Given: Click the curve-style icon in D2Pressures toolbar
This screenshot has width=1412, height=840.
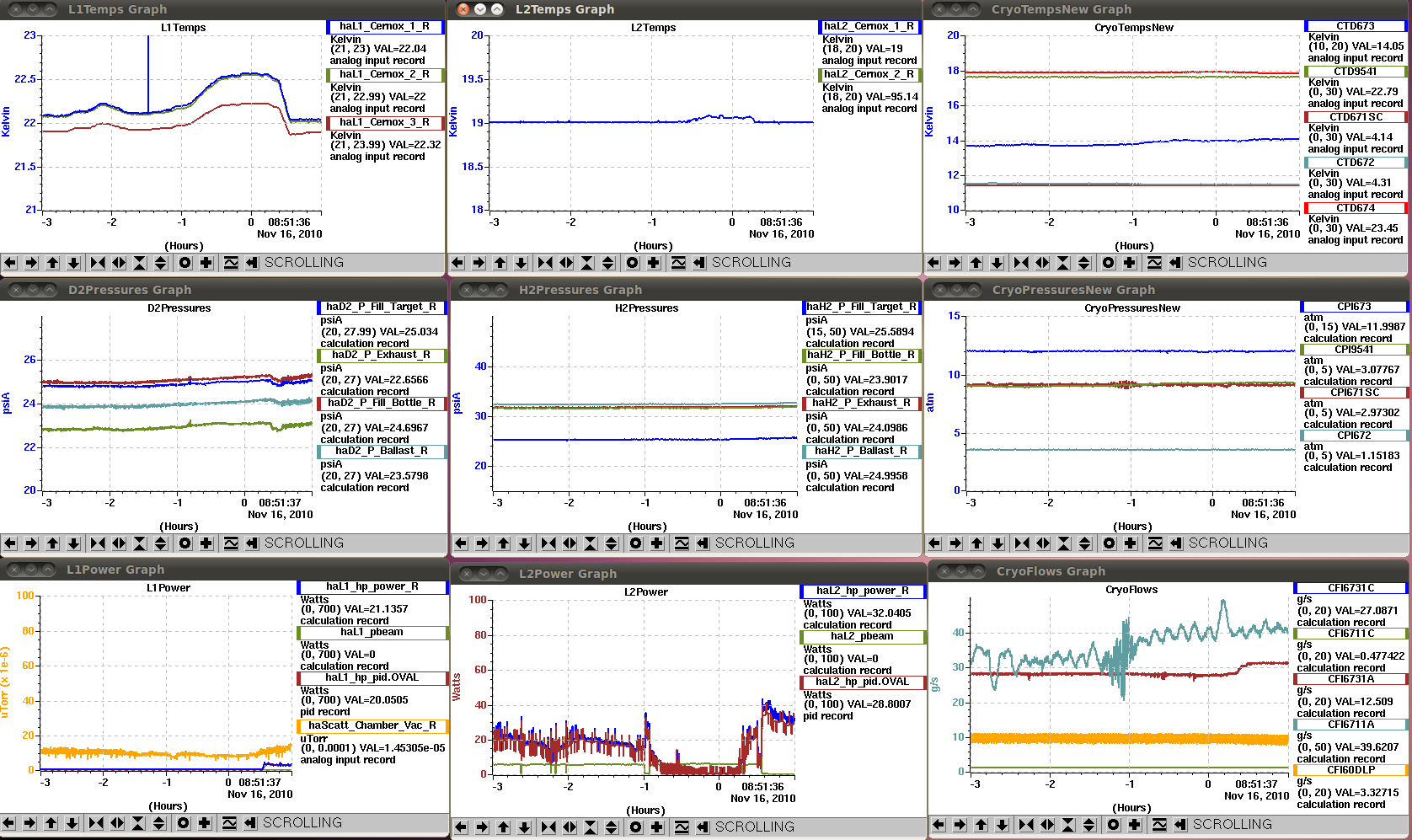Looking at the screenshot, I should click(x=231, y=543).
